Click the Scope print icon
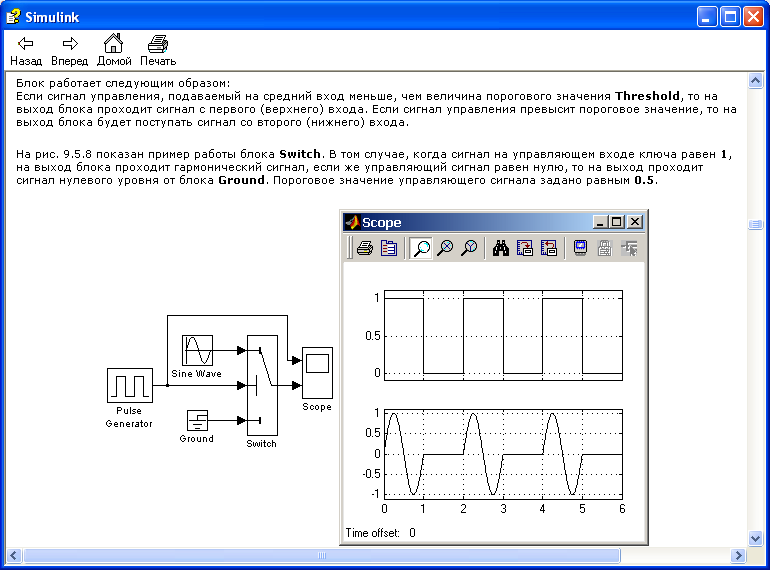 (365, 248)
